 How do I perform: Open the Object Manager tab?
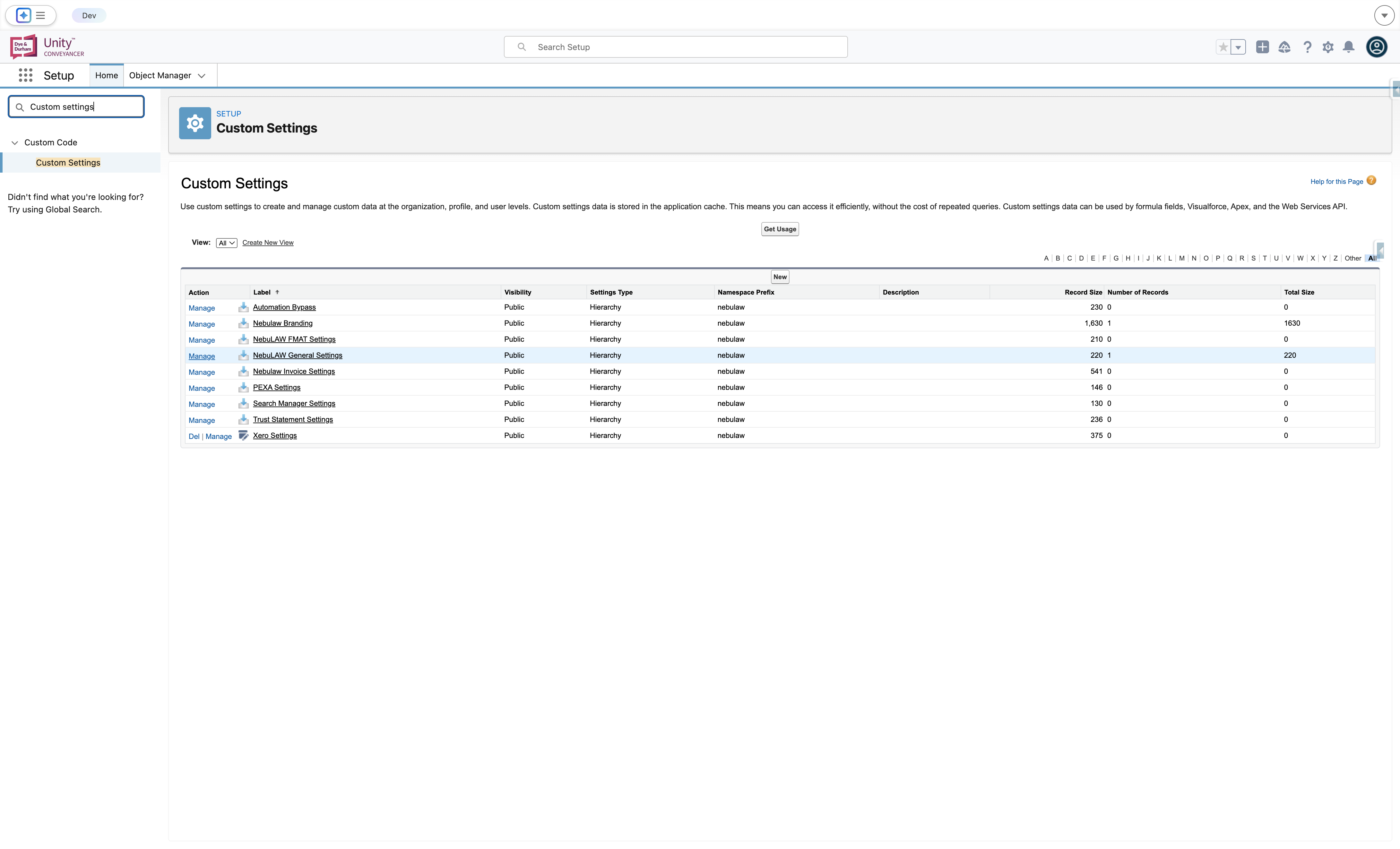(x=160, y=75)
